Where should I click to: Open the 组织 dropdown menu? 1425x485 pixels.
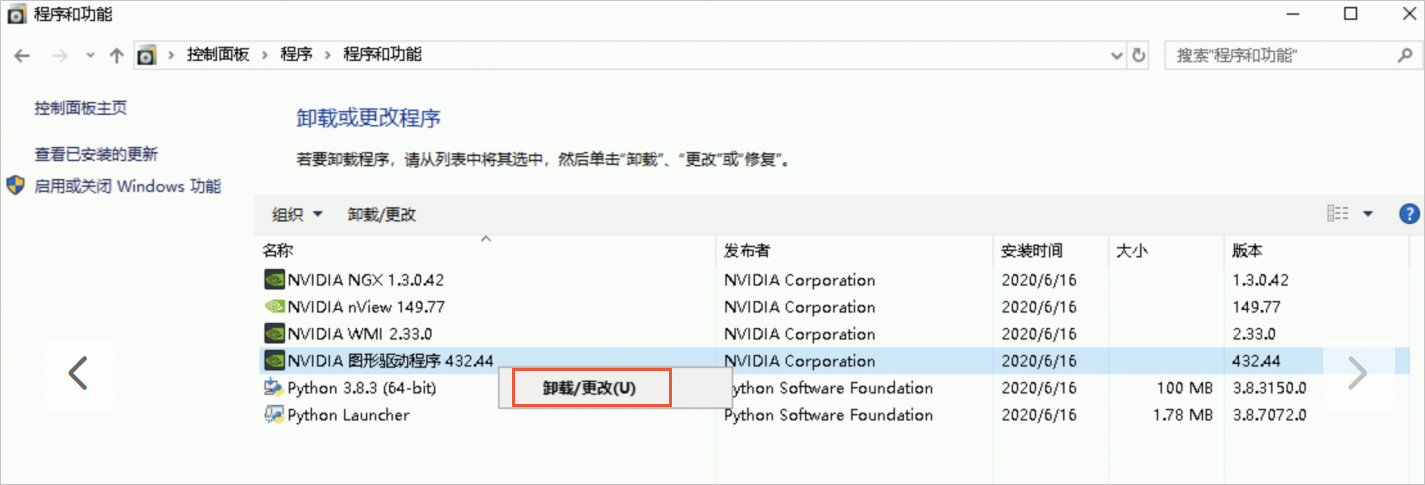click(298, 214)
